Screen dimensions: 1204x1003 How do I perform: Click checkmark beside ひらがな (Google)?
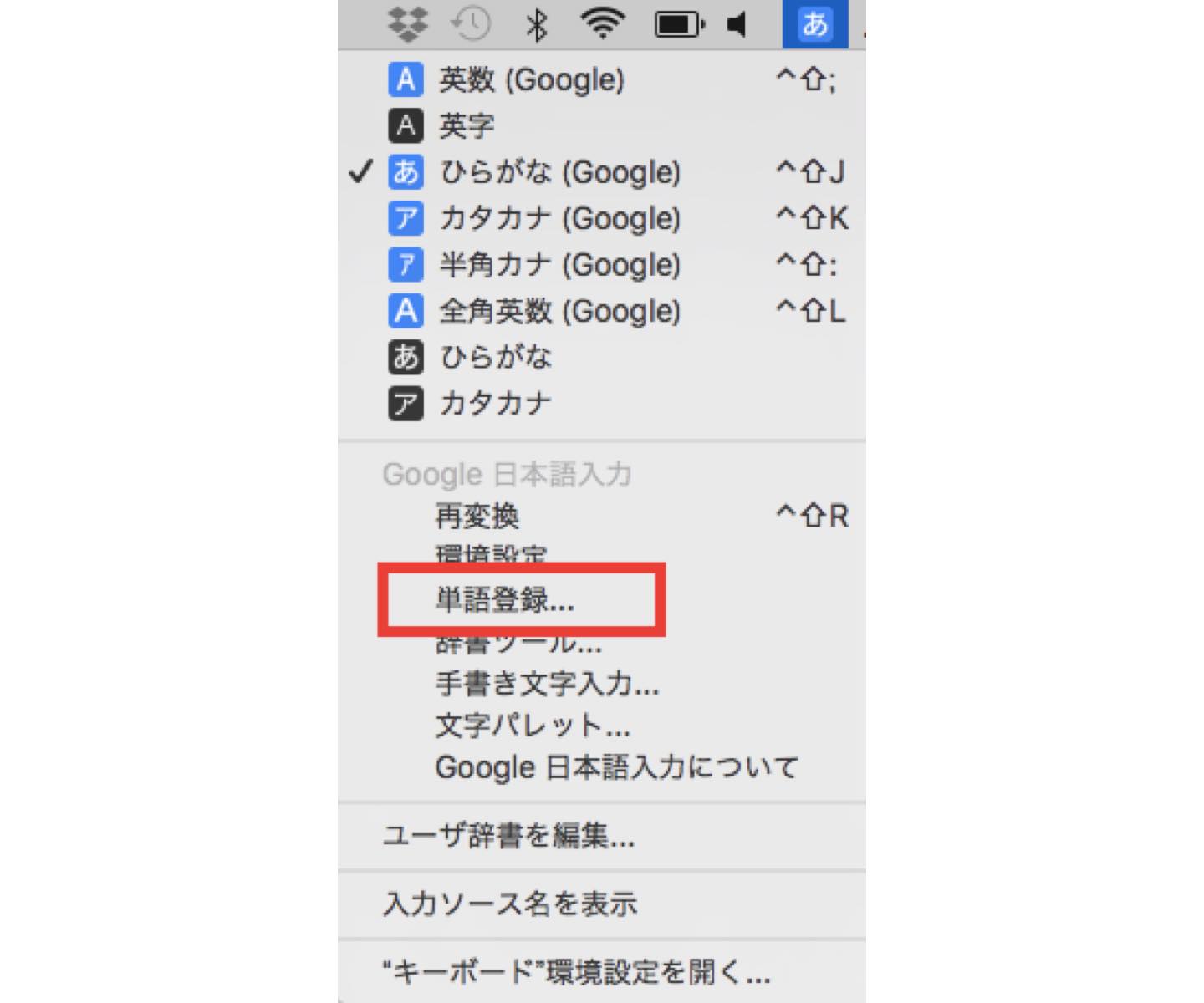pyautogui.click(x=360, y=172)
